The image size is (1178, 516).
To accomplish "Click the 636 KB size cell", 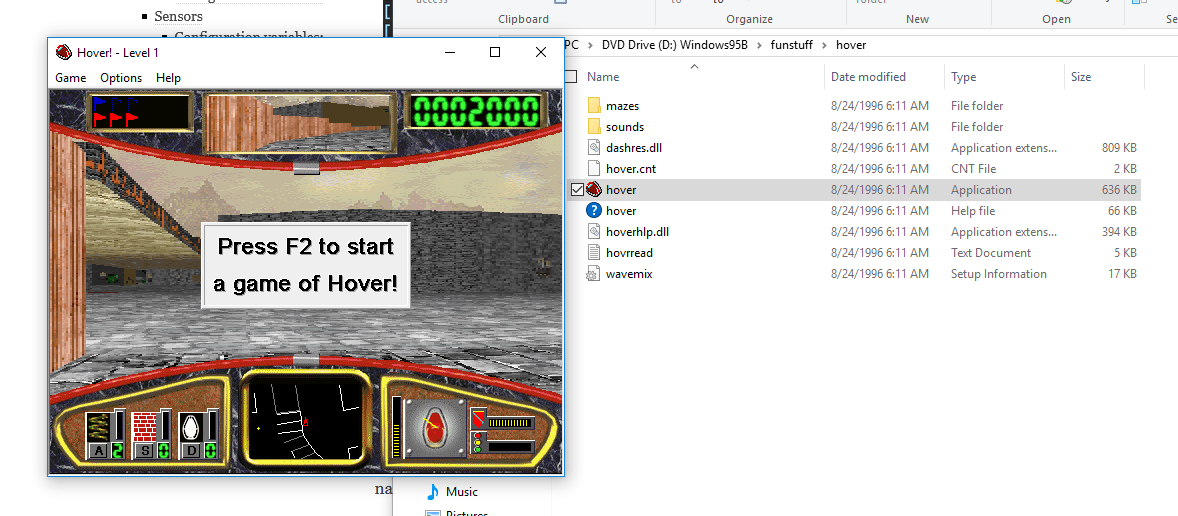I will click(1119, 190).
